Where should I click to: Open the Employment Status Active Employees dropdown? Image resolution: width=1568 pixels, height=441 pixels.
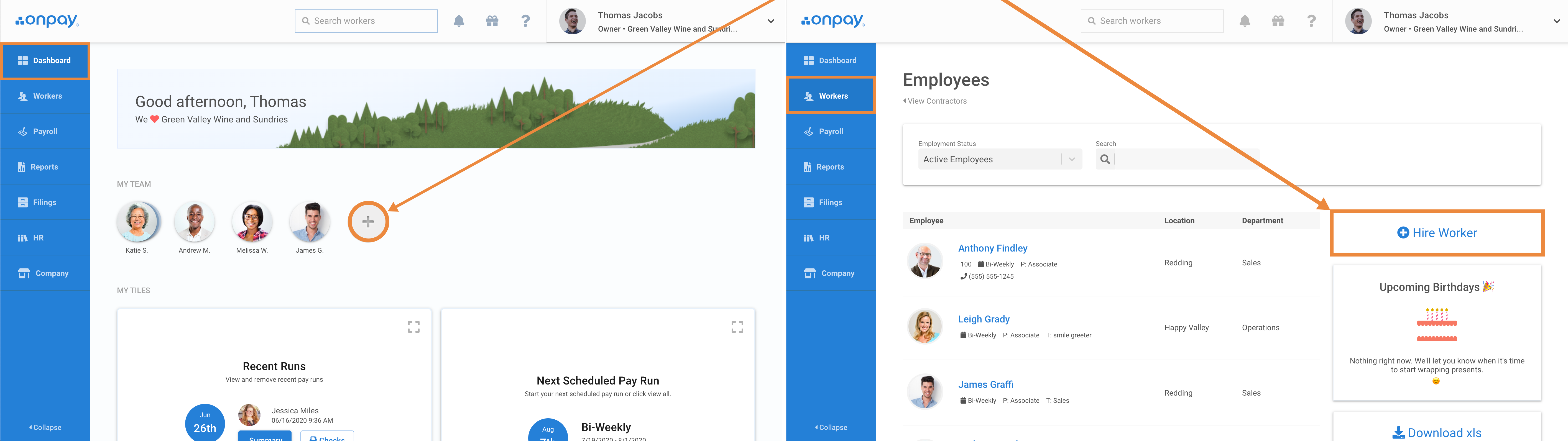[1000, 159]
